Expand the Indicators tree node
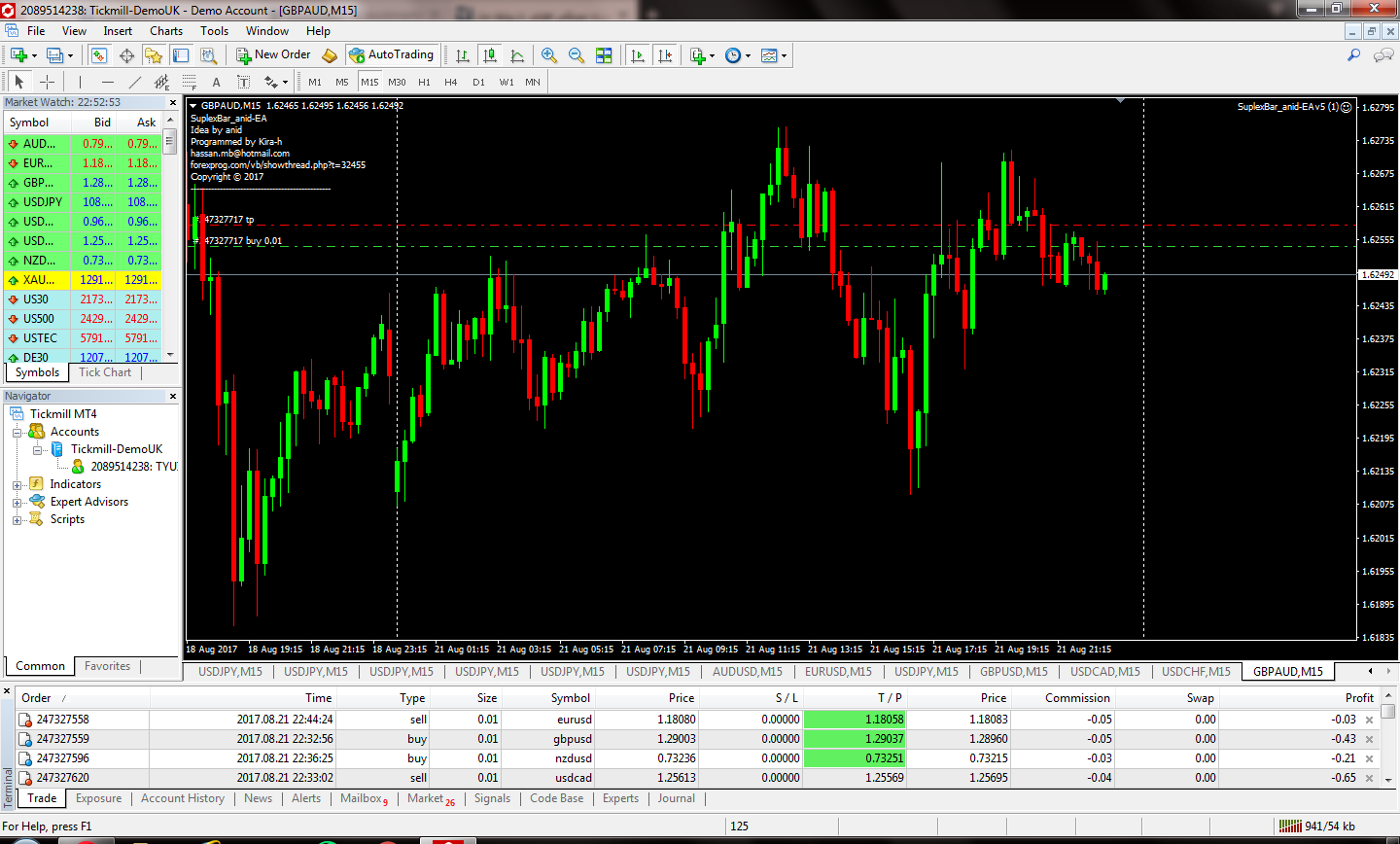This screenshot has height=844, width=1400. coord(17,484)
